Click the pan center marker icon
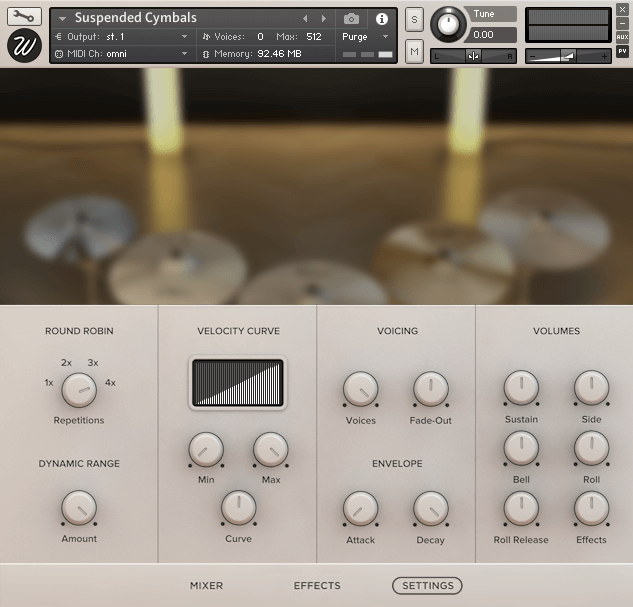 coord(473,56)
